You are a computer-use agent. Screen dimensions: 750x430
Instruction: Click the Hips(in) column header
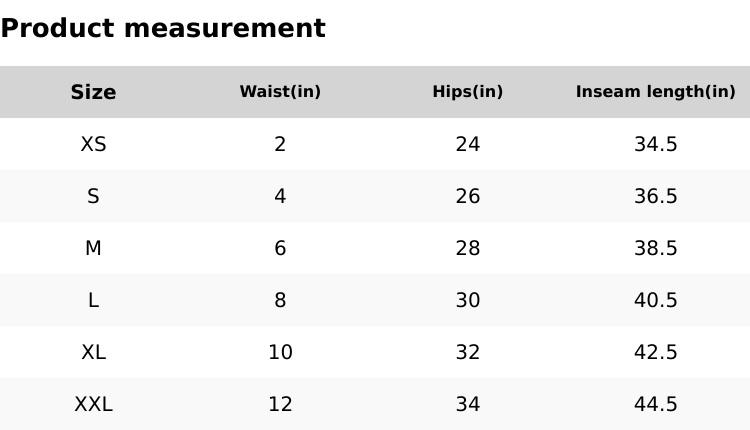(x=468, y=92)
